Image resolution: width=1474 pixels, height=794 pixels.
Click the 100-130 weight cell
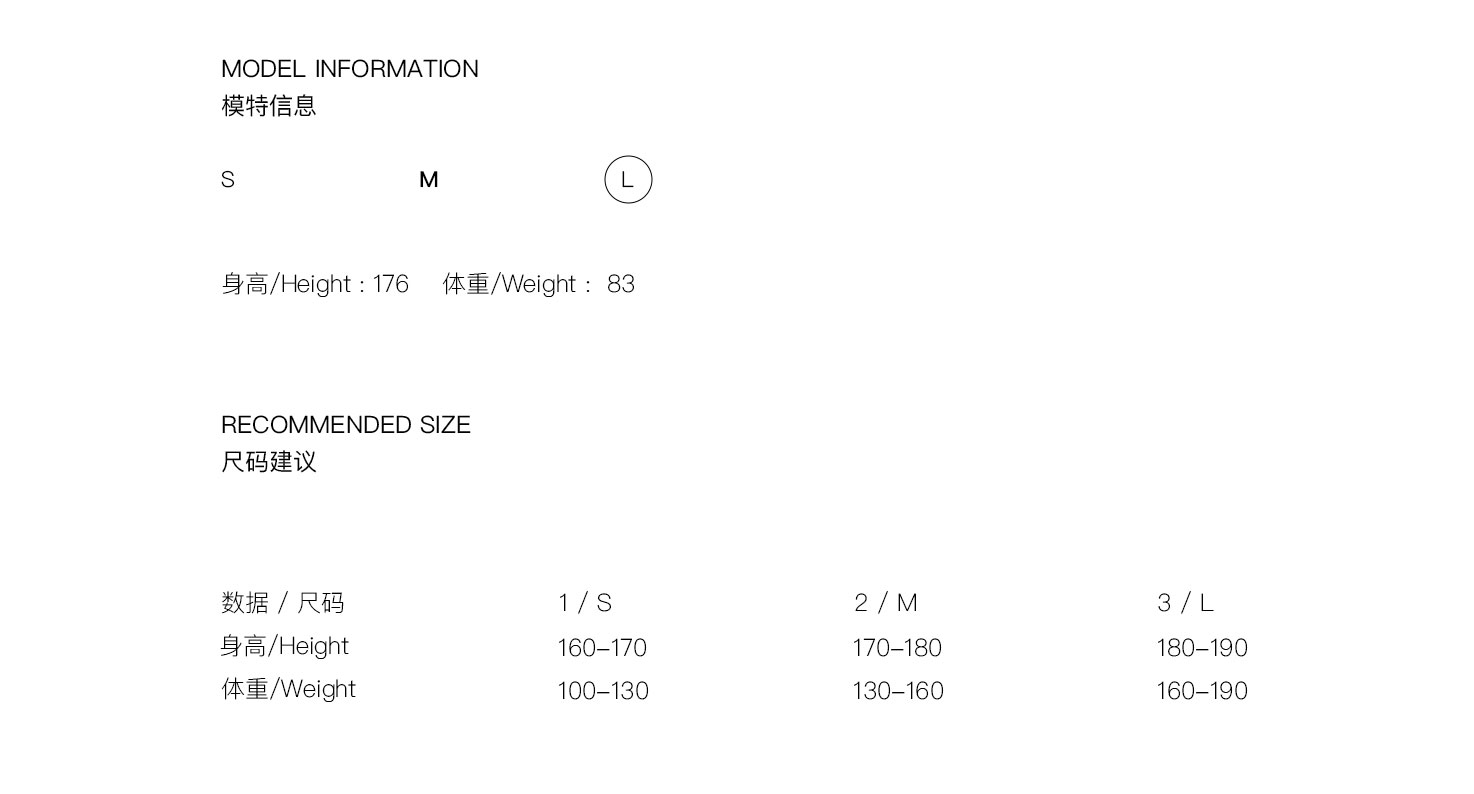[603, 691]
